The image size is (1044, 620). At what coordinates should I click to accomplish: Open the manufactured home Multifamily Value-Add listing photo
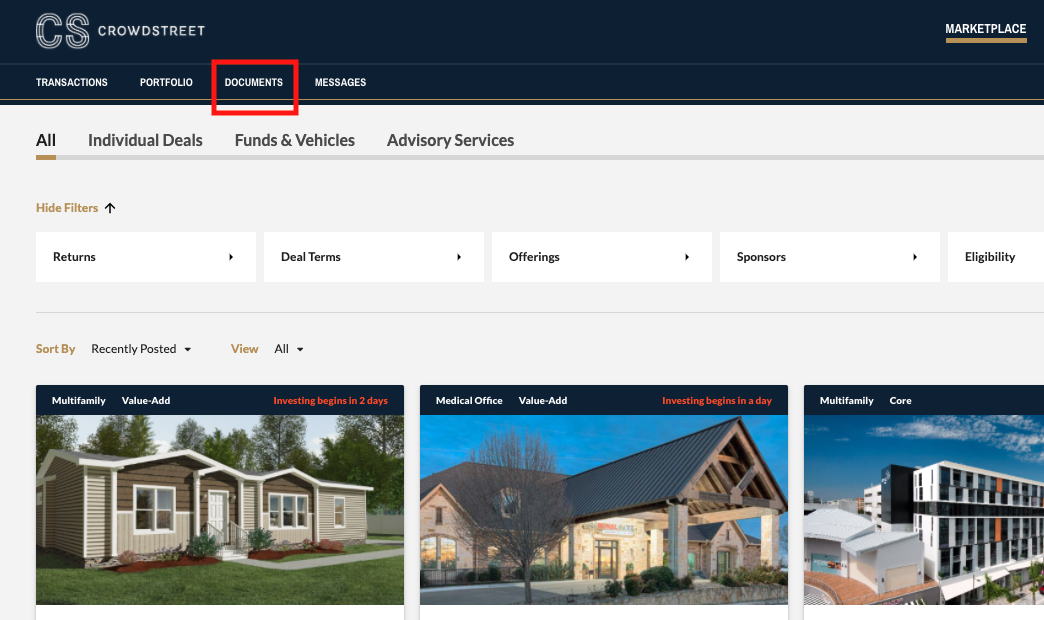tap(220, 509)
